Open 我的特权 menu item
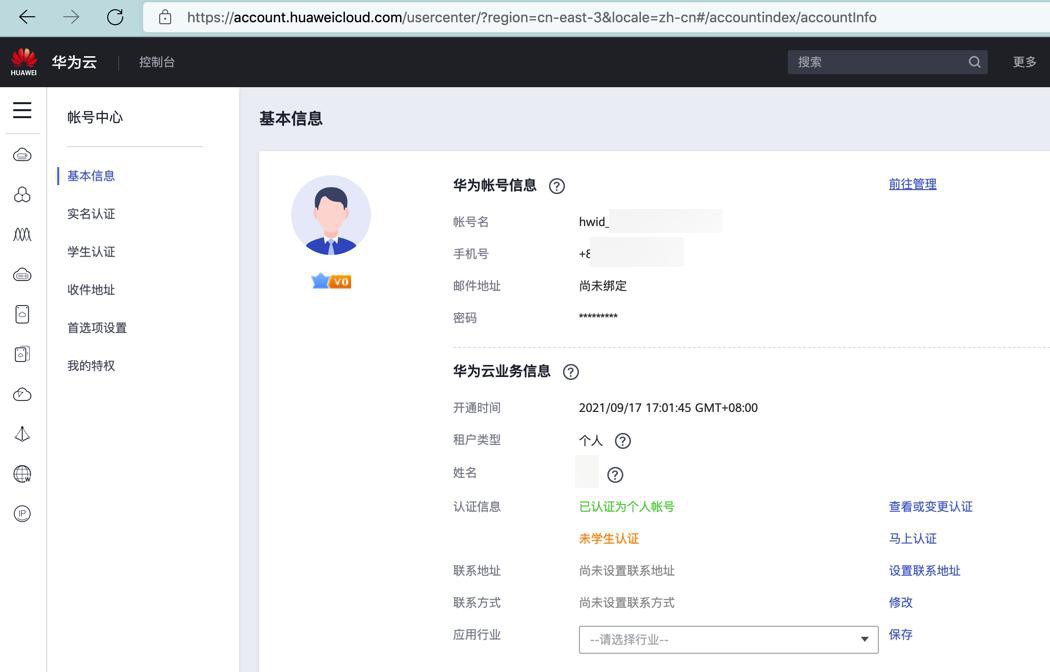 click(91, 366)
